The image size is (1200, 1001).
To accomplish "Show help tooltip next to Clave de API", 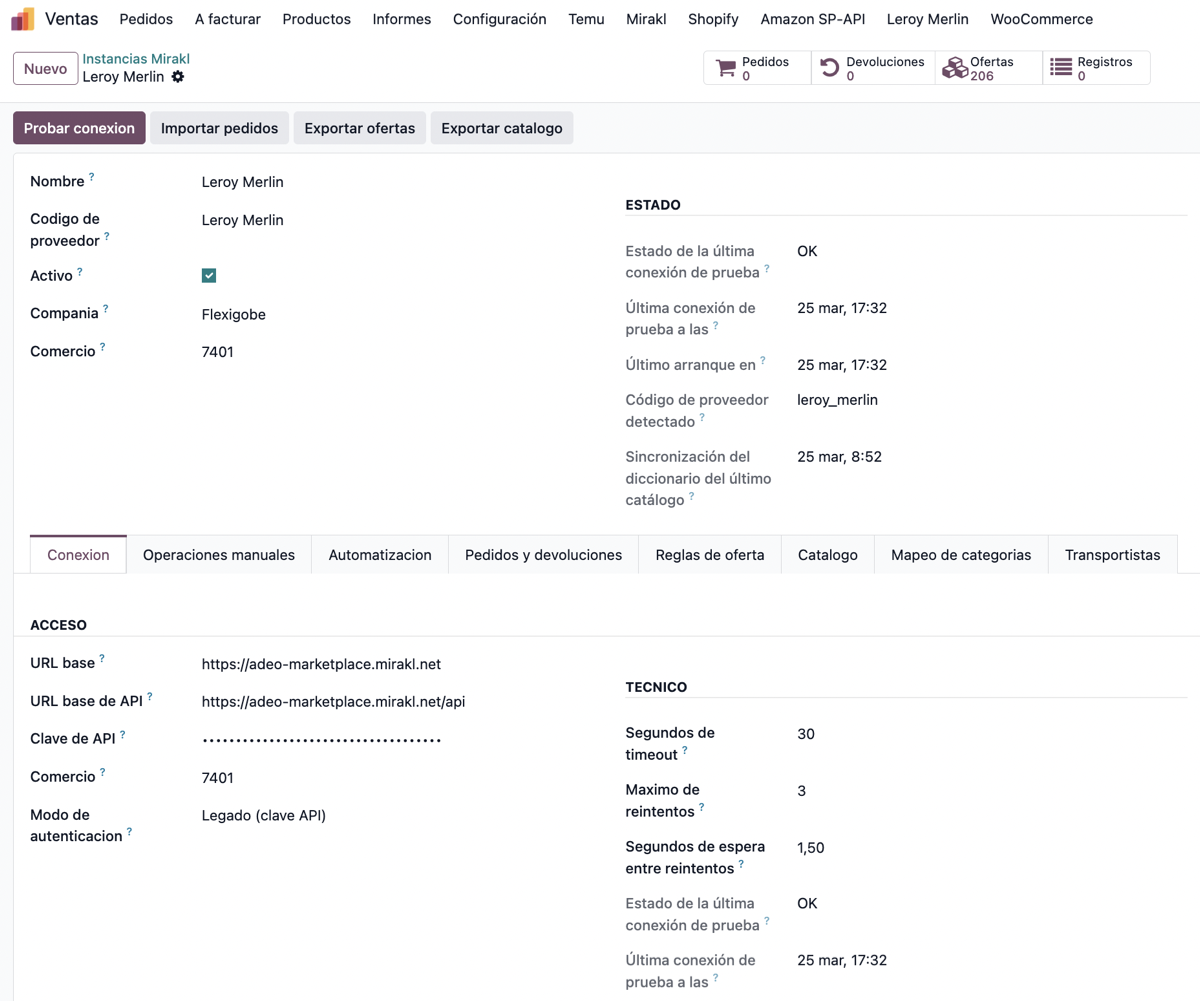I will (123, 735).
